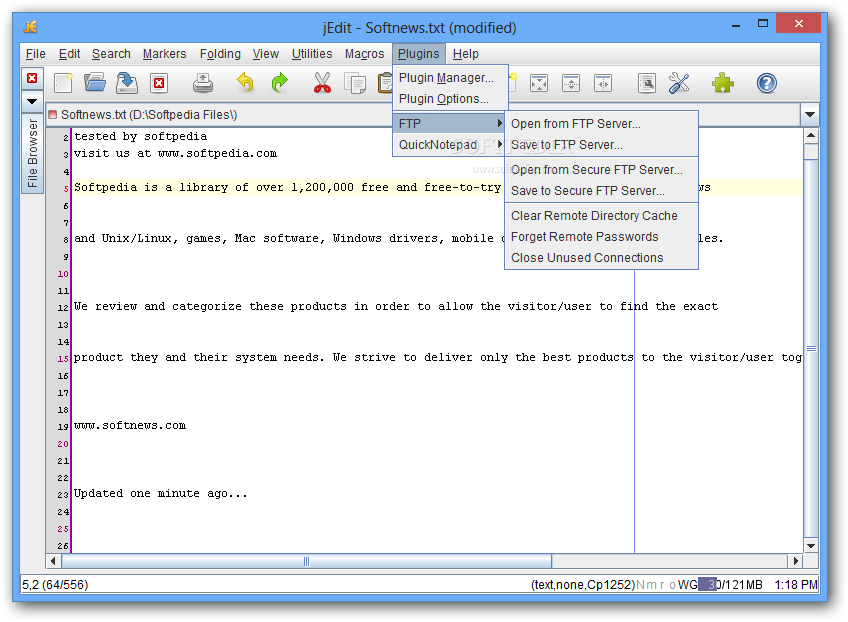Open the Search menu
The image size is (848, 622).
pyautogui.click(x=111, y=54)
